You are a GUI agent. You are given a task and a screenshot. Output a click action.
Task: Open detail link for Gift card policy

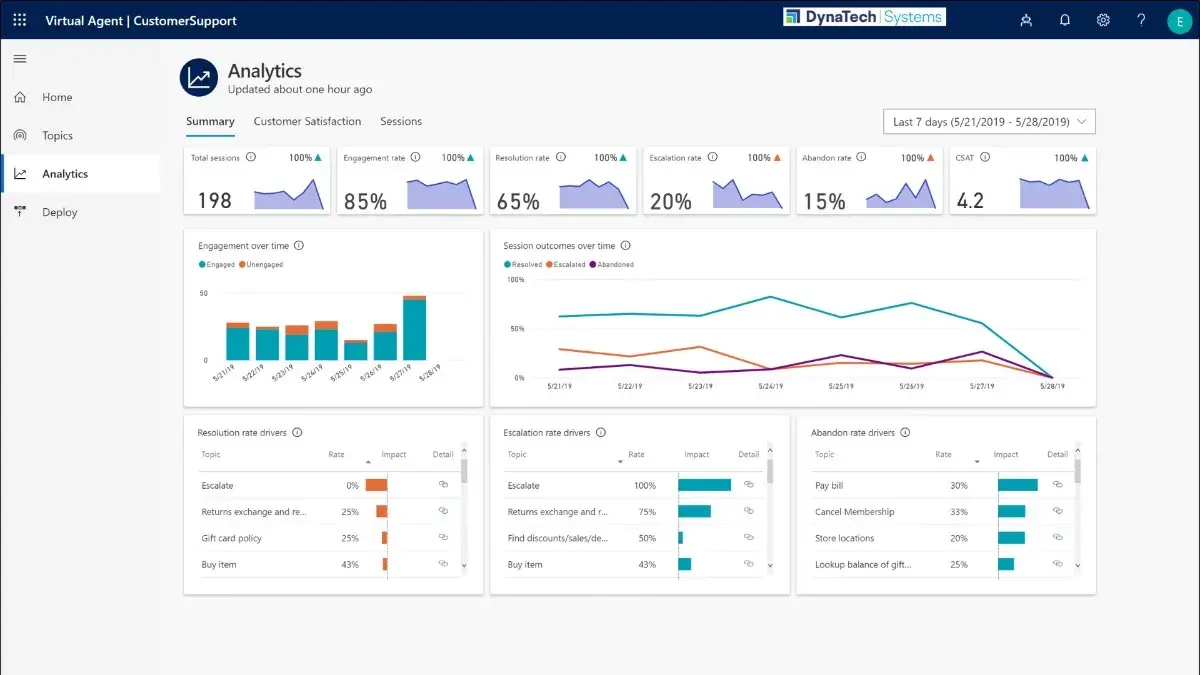pos(443,537)
